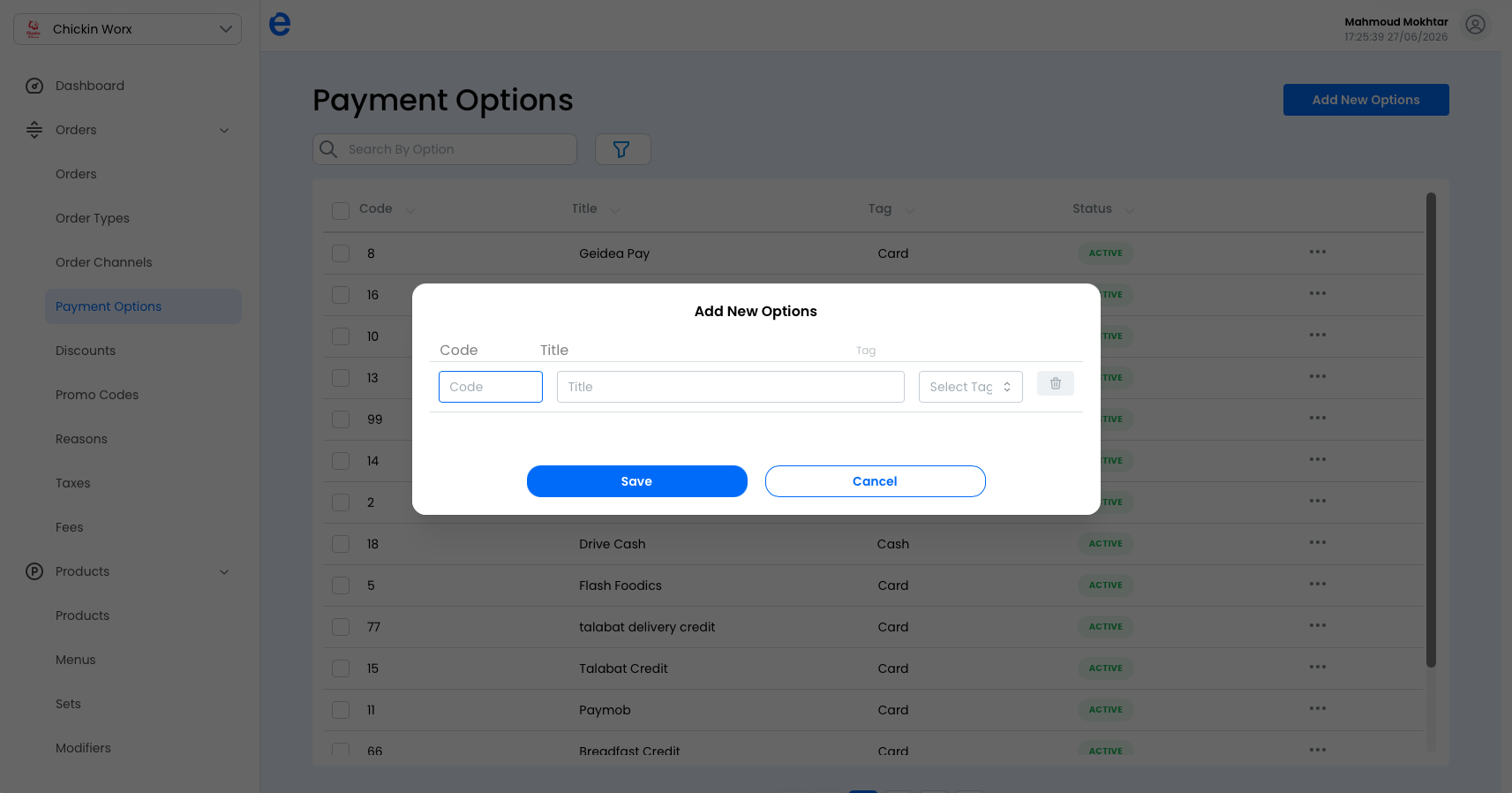The width and height of the screenshot is (1512, 793).
Task: Open the Select Tag dropdown
Action: tap(970, 387)
